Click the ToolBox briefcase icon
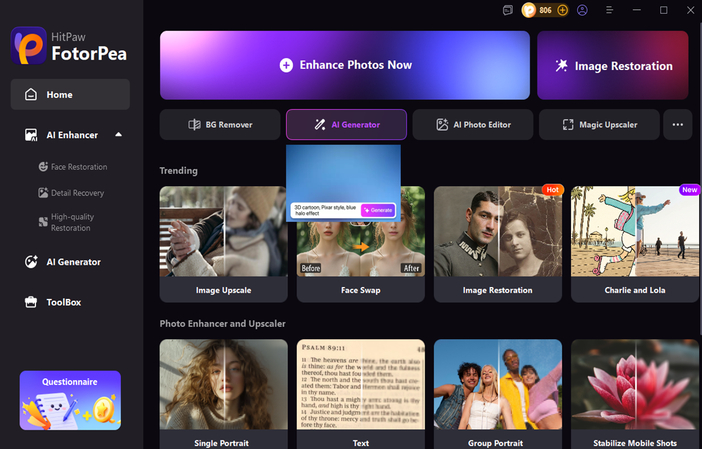This screenshot has height=449, width=702. click(x=31, y=302)
